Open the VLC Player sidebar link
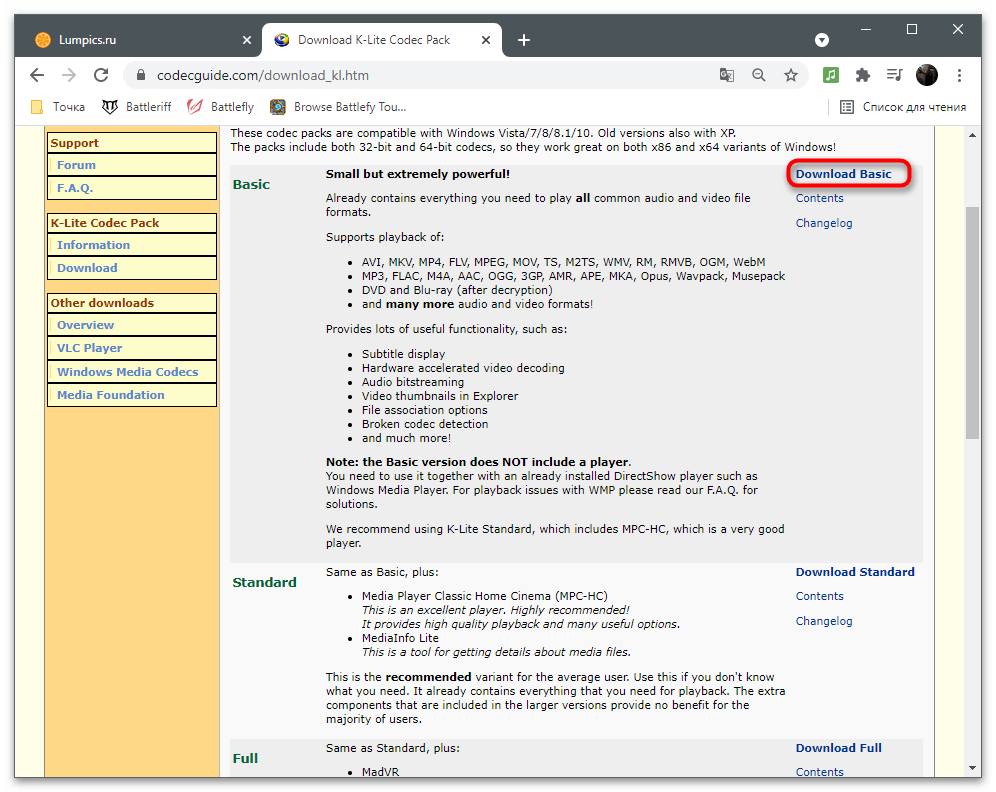The image size is (996, 792). pos(90,348)
